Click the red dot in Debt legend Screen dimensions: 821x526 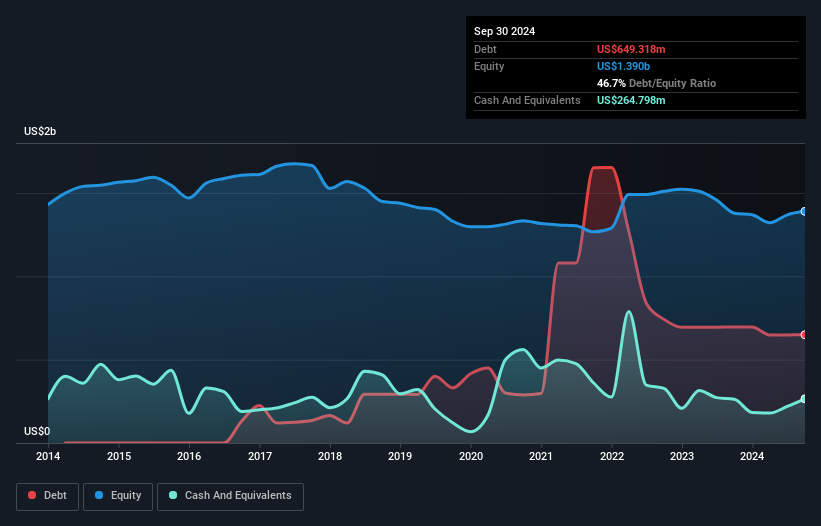click(33, 496)
